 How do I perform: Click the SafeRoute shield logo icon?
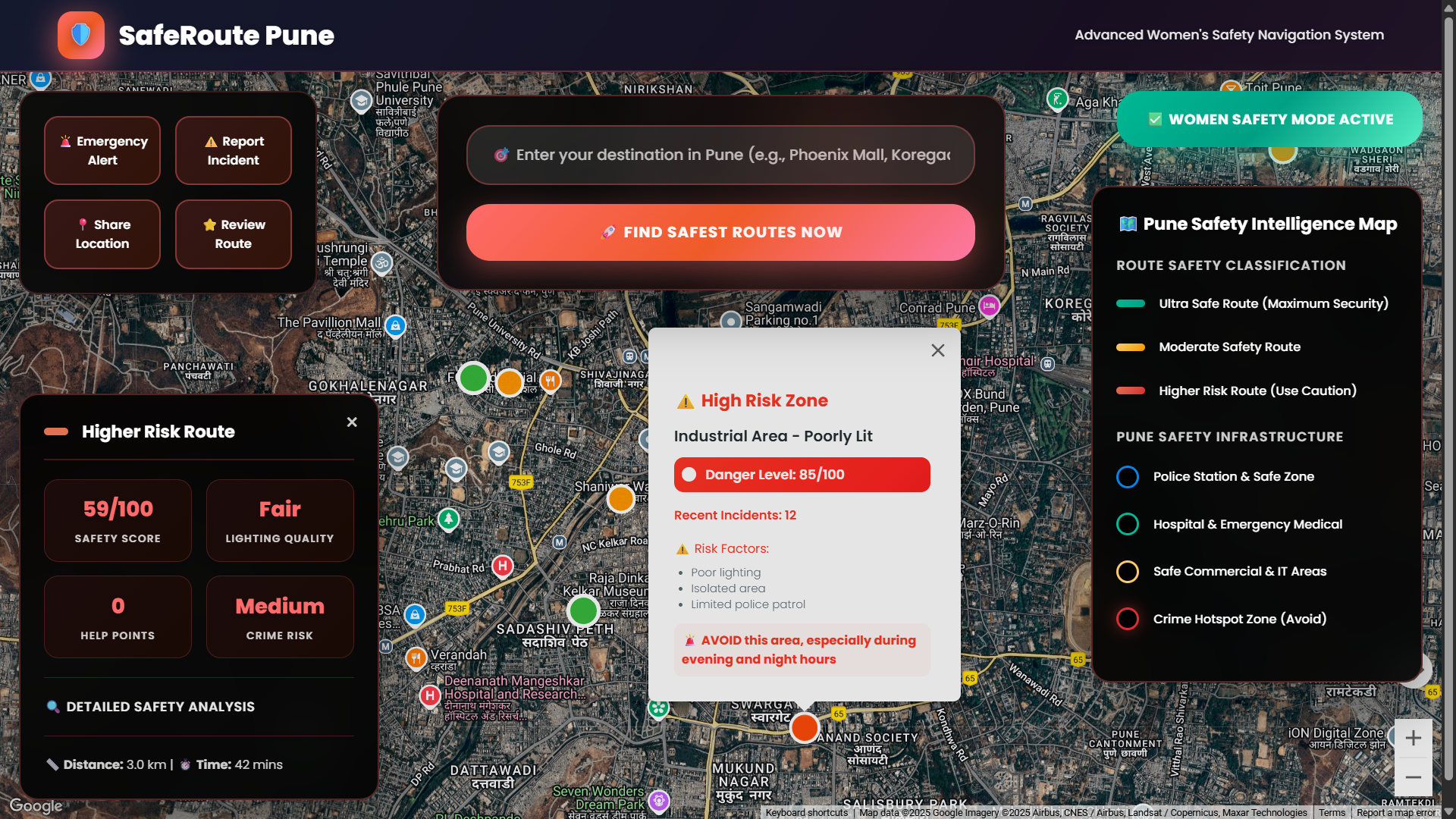pyautogui.click(x=80, y=35)
